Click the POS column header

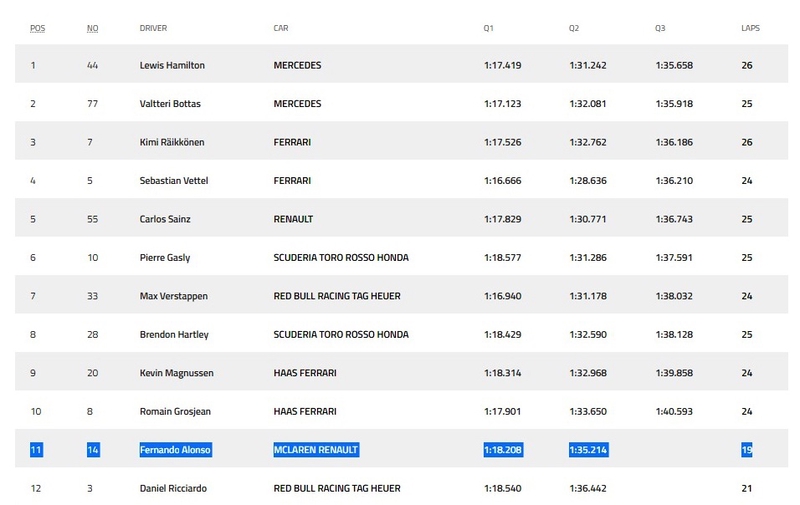click(37, 28)
